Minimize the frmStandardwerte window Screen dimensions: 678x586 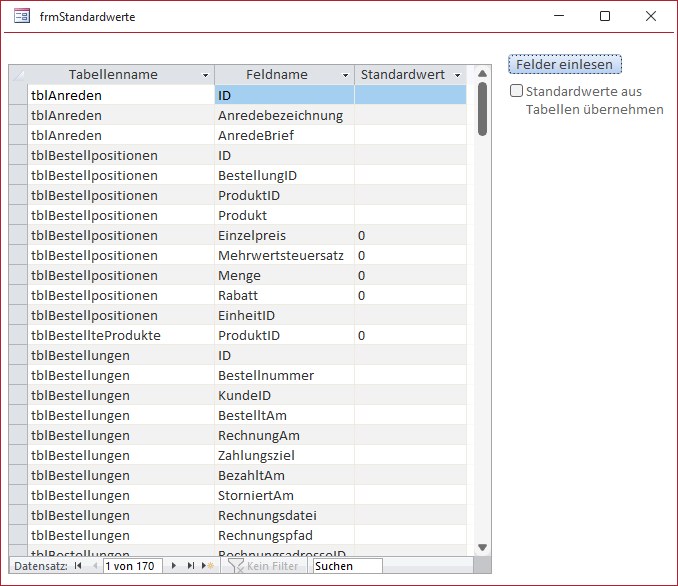[x=559, y=16]
